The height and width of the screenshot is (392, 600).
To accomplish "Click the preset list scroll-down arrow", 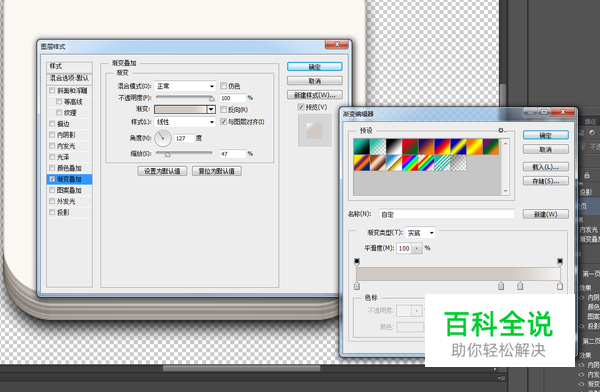I will point(505,191).
